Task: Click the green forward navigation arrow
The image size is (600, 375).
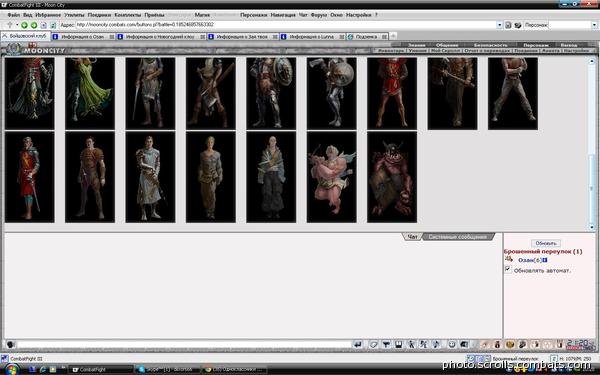Action: coord(34,25)
